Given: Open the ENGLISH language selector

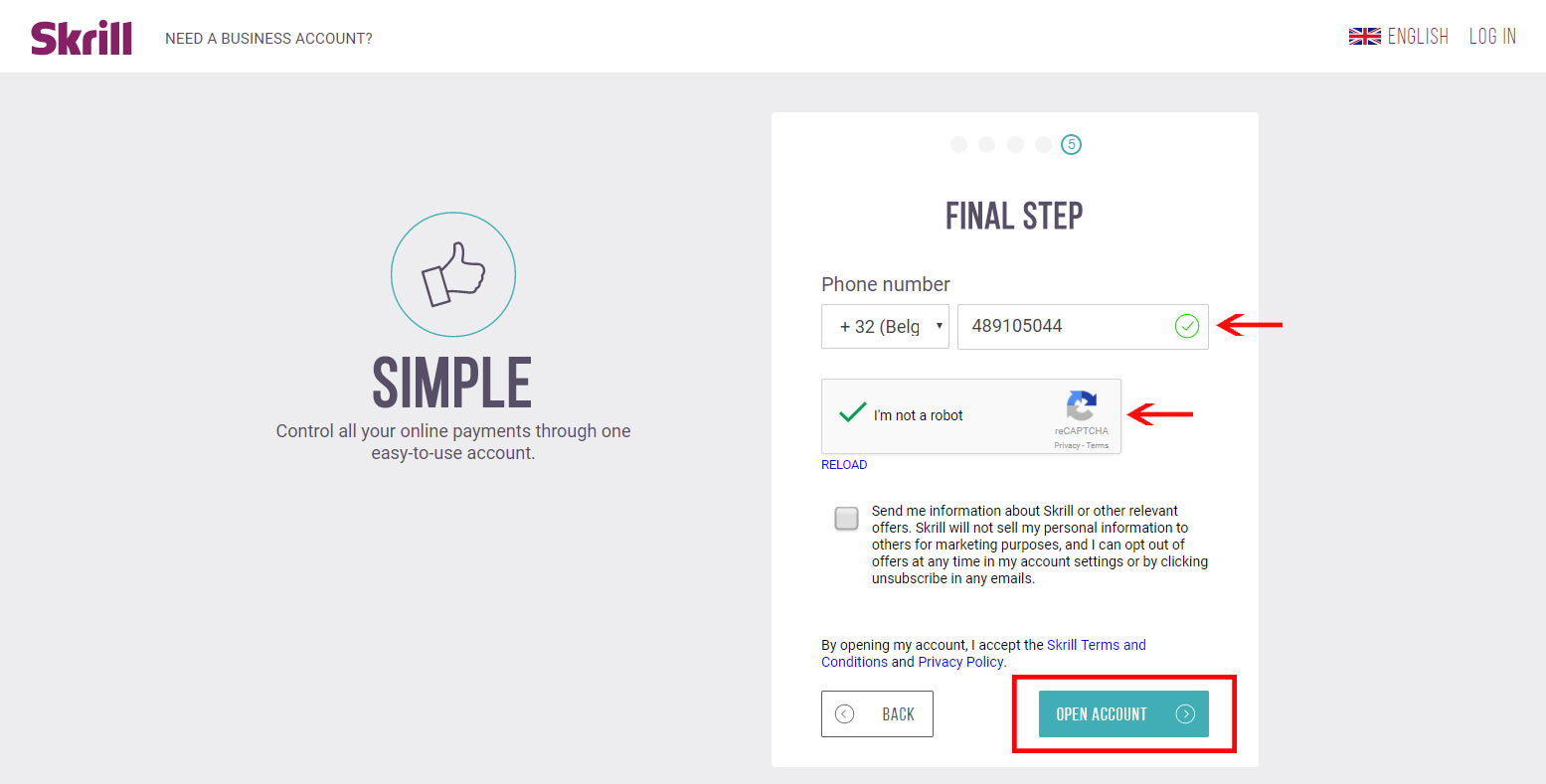Looking at the screenshot, I should tap(1418, 37).
